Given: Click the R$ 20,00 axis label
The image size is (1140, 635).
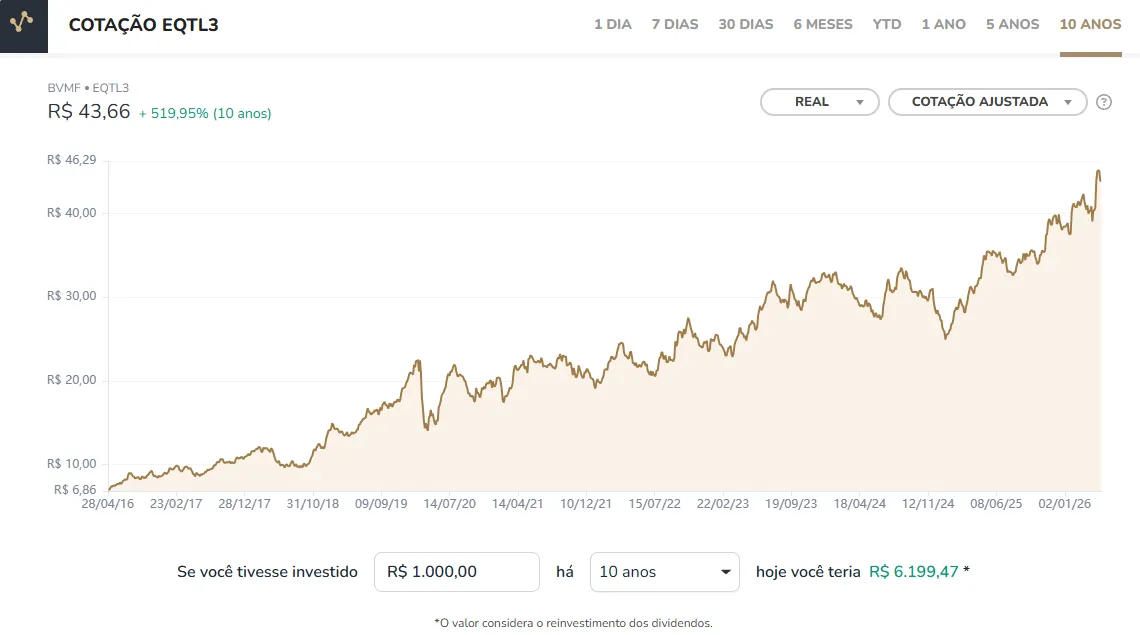Looking at the screenshot, I should [x=71, y=380].
